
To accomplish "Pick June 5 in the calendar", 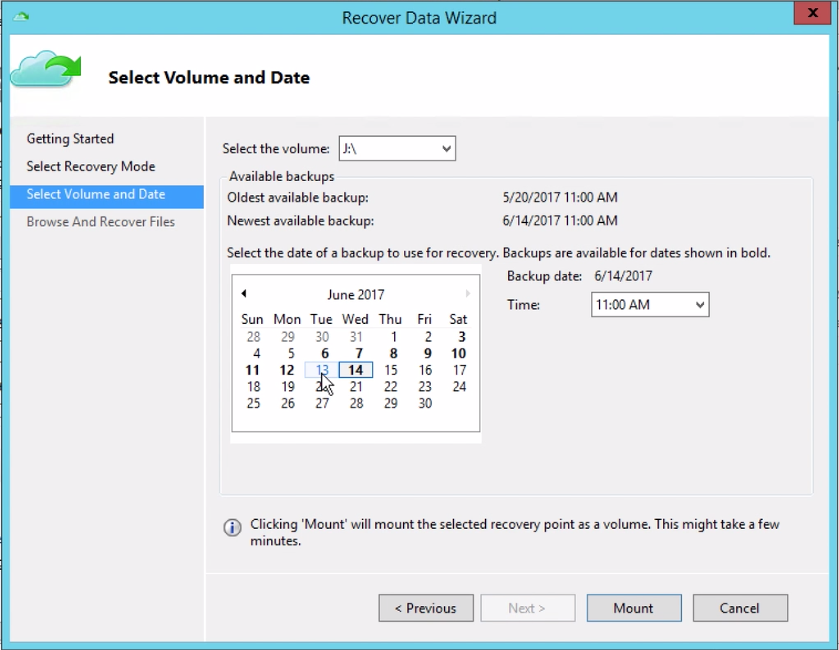I will pos(291,354).
